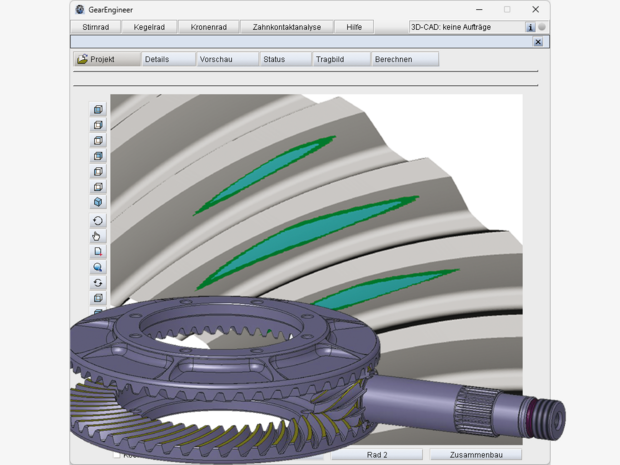Click the blue info icon near 3D-CAD
This screenshot has height=465, width=620.
click(x=530, y=27)
